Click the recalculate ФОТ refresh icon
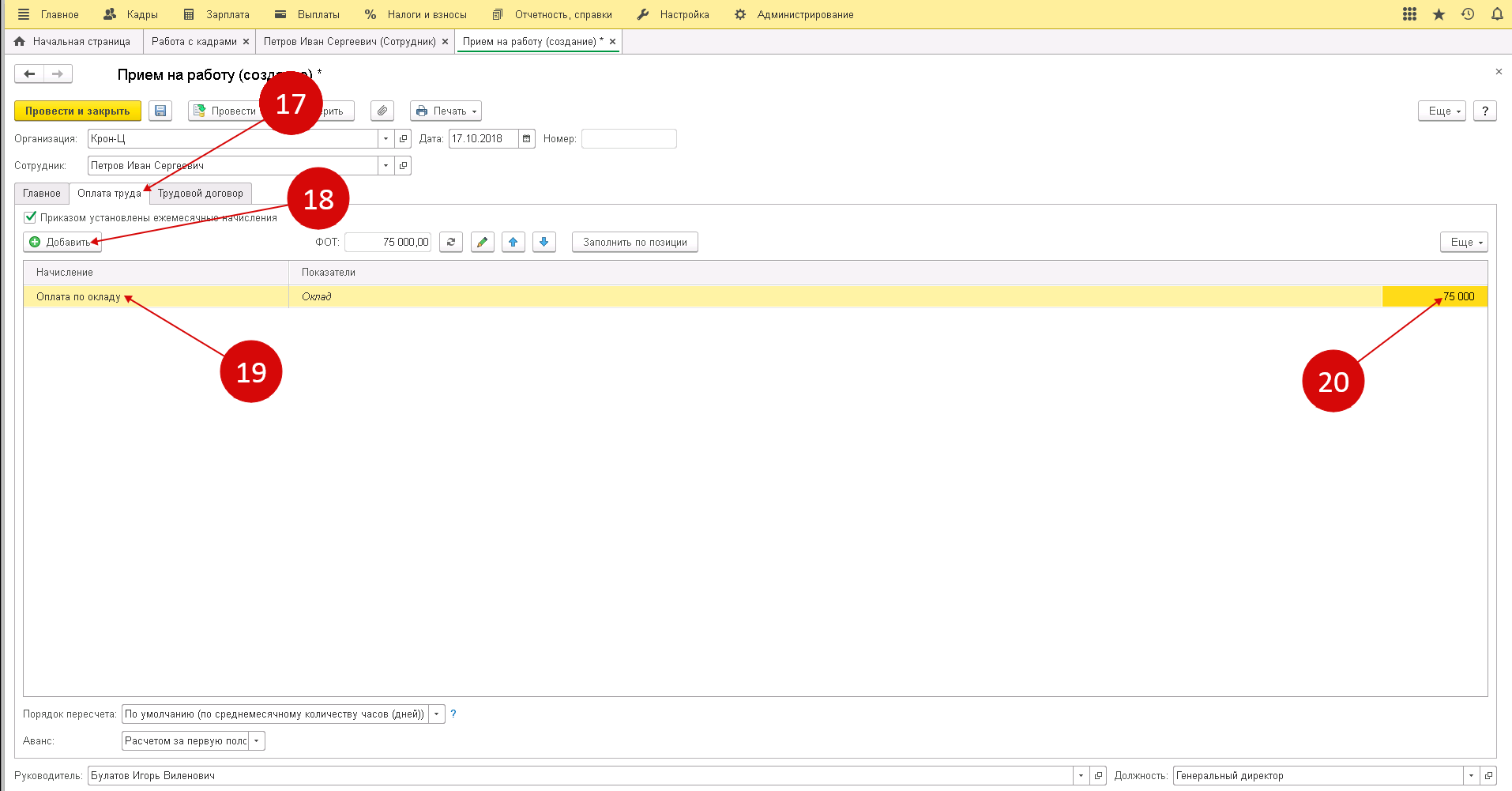 coord(451,243)
